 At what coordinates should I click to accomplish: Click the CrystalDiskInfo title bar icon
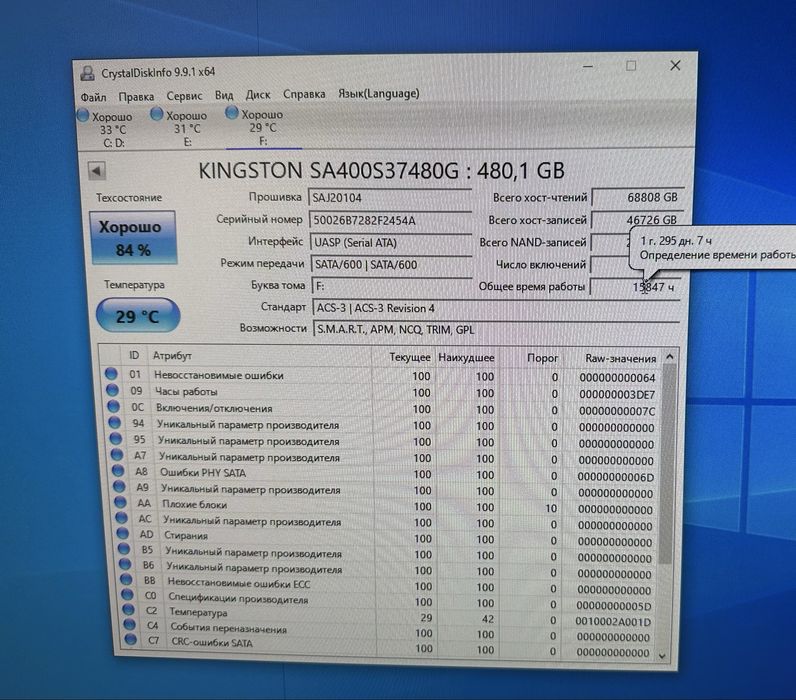click(x=87, y=74)
